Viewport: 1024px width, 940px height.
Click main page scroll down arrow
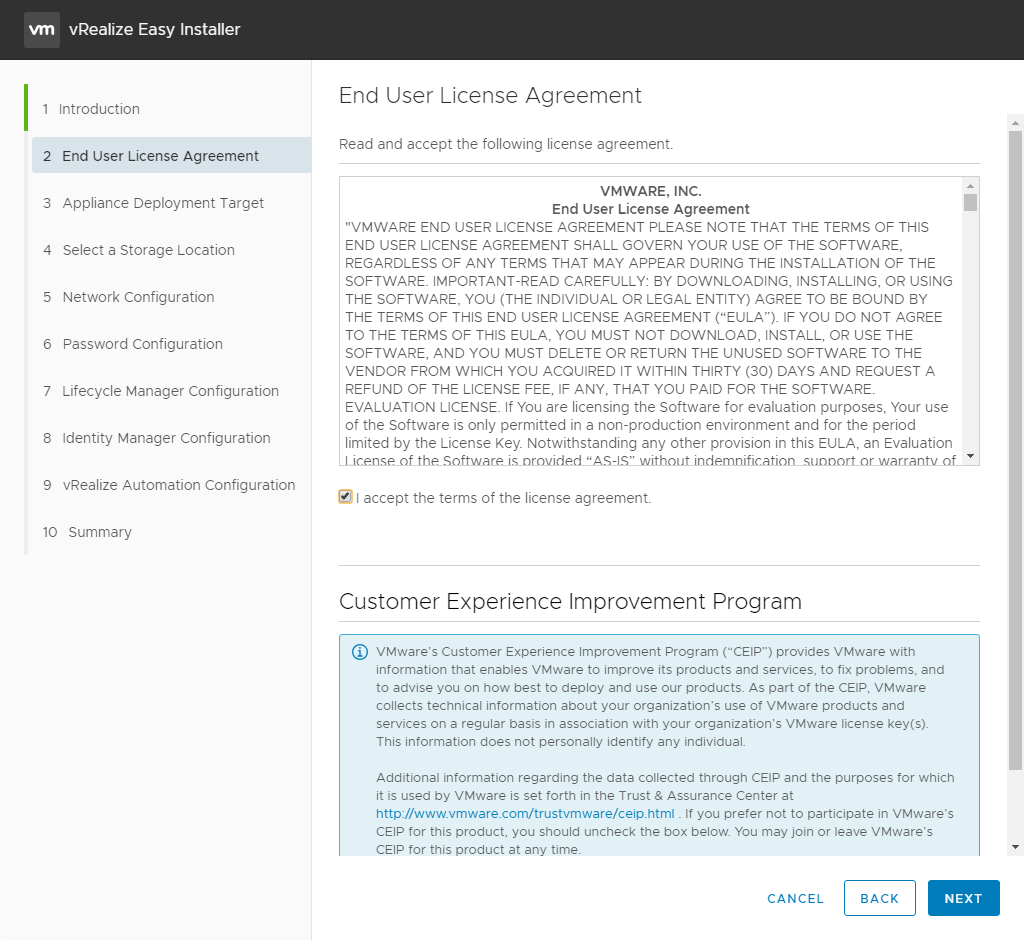coord(1015,847)
